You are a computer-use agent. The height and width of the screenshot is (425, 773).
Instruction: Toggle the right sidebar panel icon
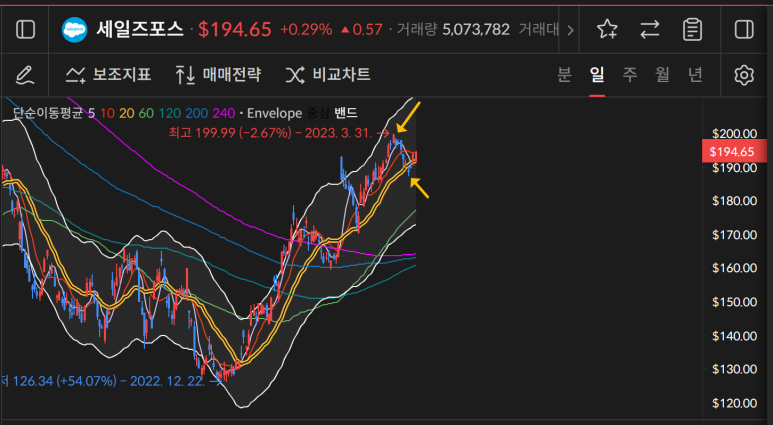[744, 30]
